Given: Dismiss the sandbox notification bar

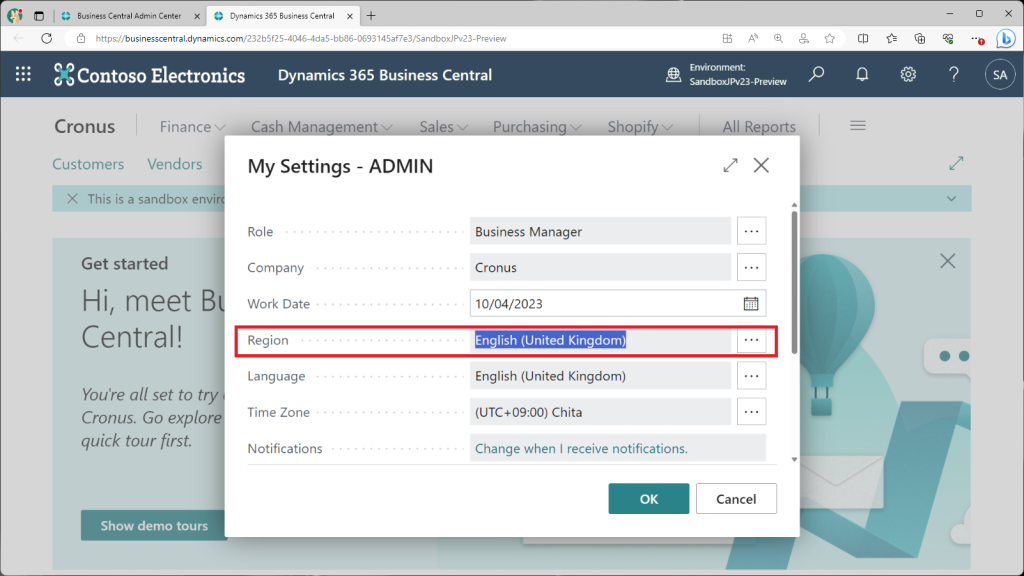Looking at the screenshot, I should tap(72, 199).
